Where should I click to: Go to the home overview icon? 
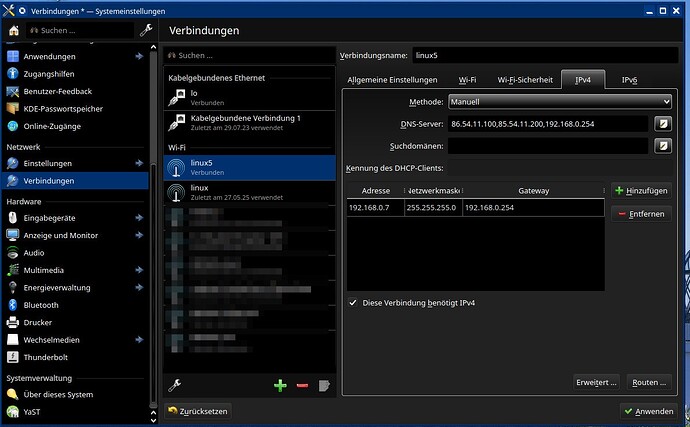click(x=14, y=30)
